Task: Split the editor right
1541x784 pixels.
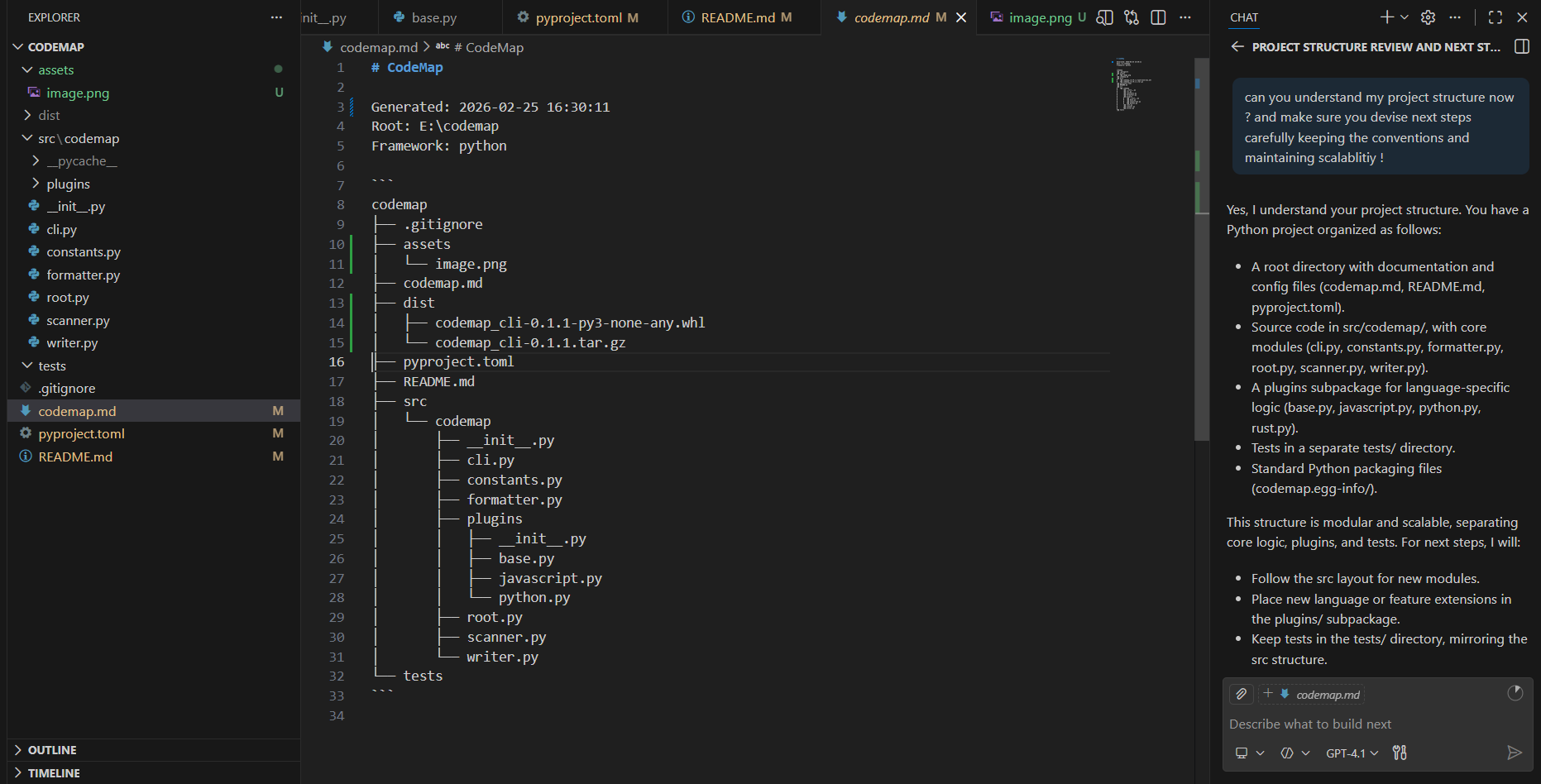Action: [1158, 17]
